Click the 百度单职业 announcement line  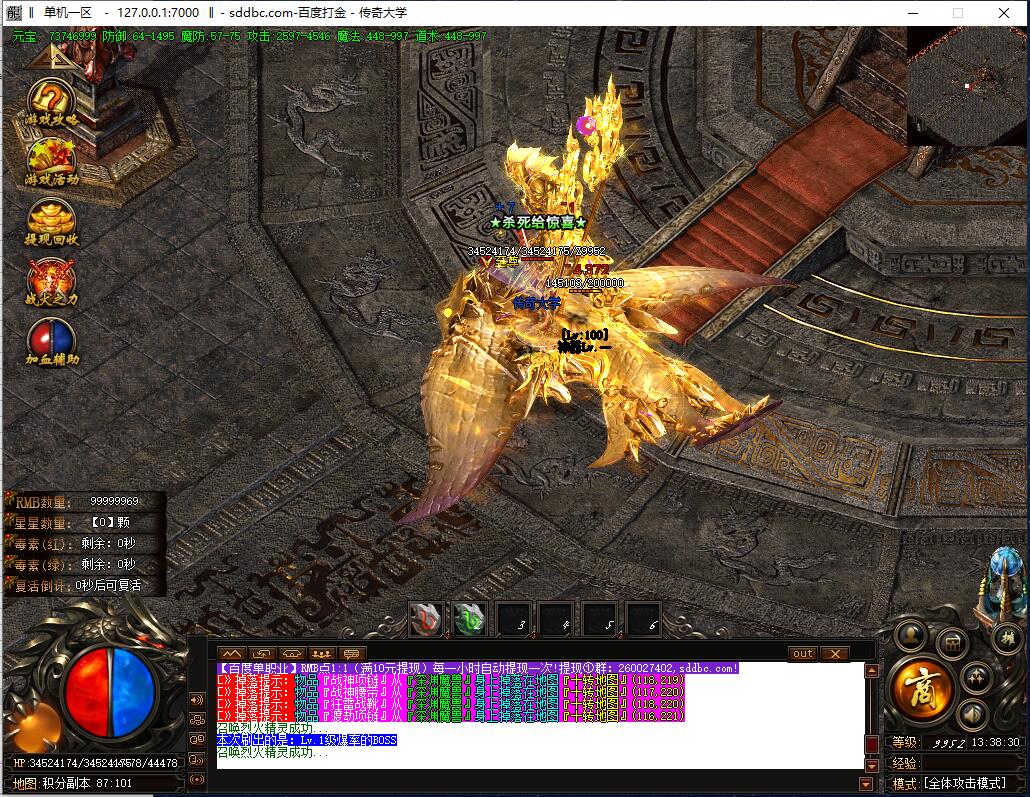pyautogui.click(x=478, y=668)
